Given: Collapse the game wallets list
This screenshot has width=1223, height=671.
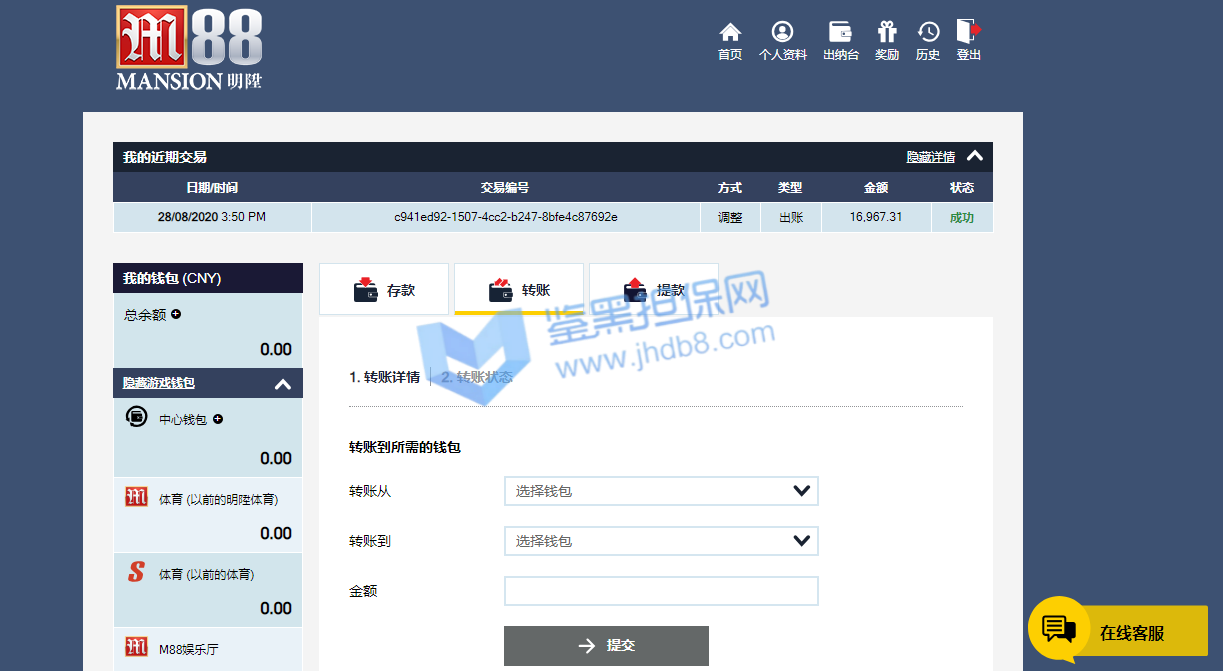Looking at the screenshot, I should point(283,384).
